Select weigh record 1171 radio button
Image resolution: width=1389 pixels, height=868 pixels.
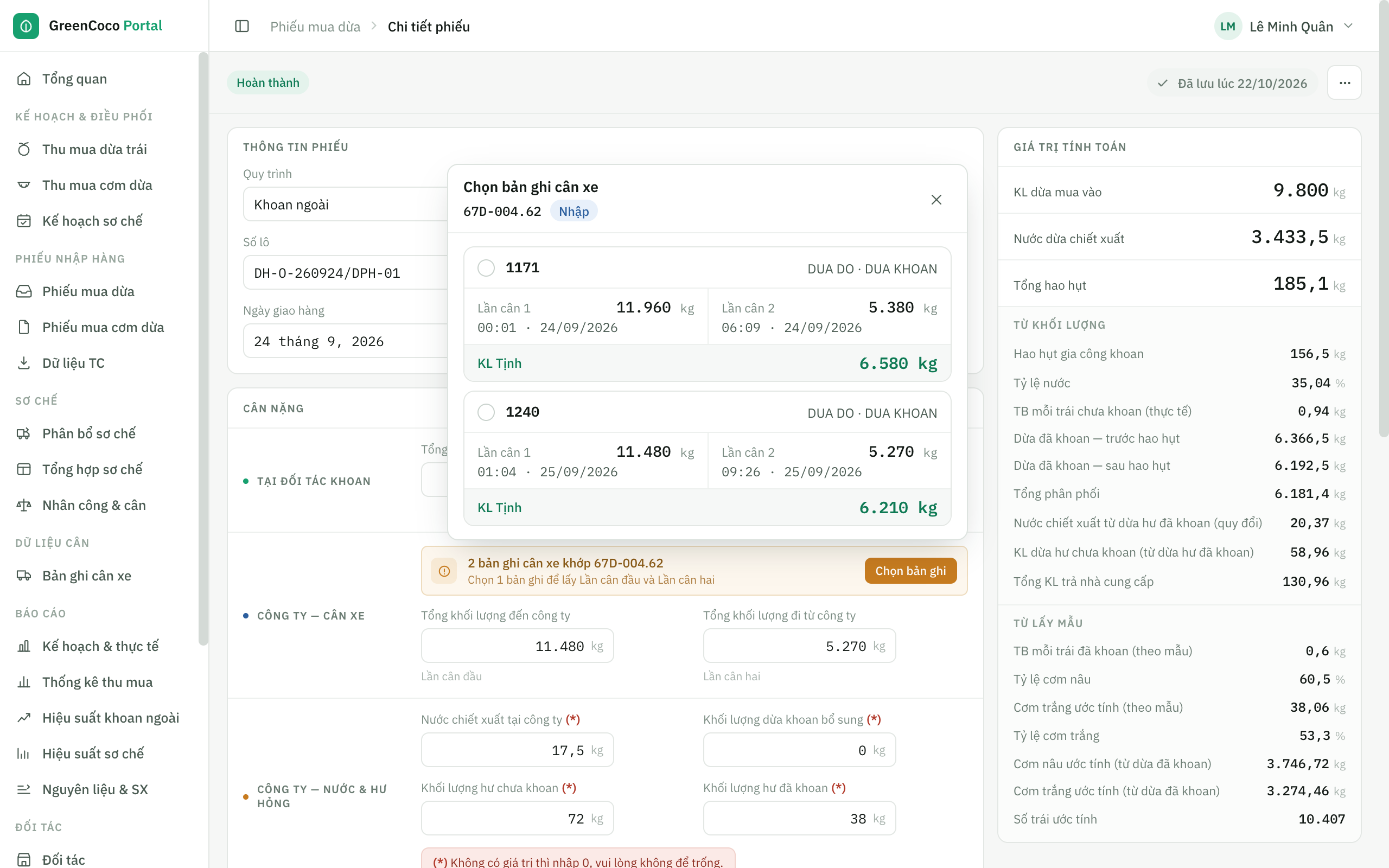(486, 268)
